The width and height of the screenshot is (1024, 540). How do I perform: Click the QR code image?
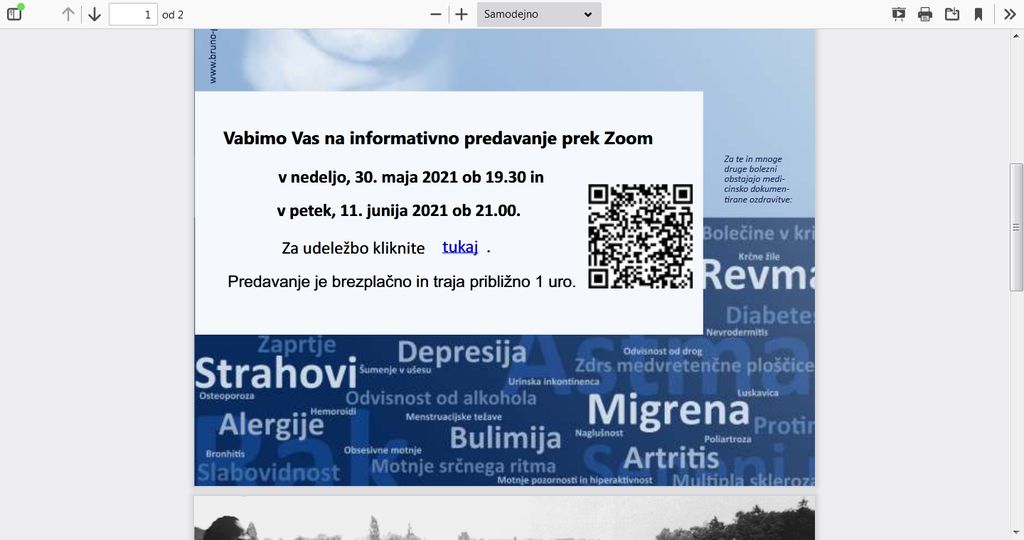(640, 237)
